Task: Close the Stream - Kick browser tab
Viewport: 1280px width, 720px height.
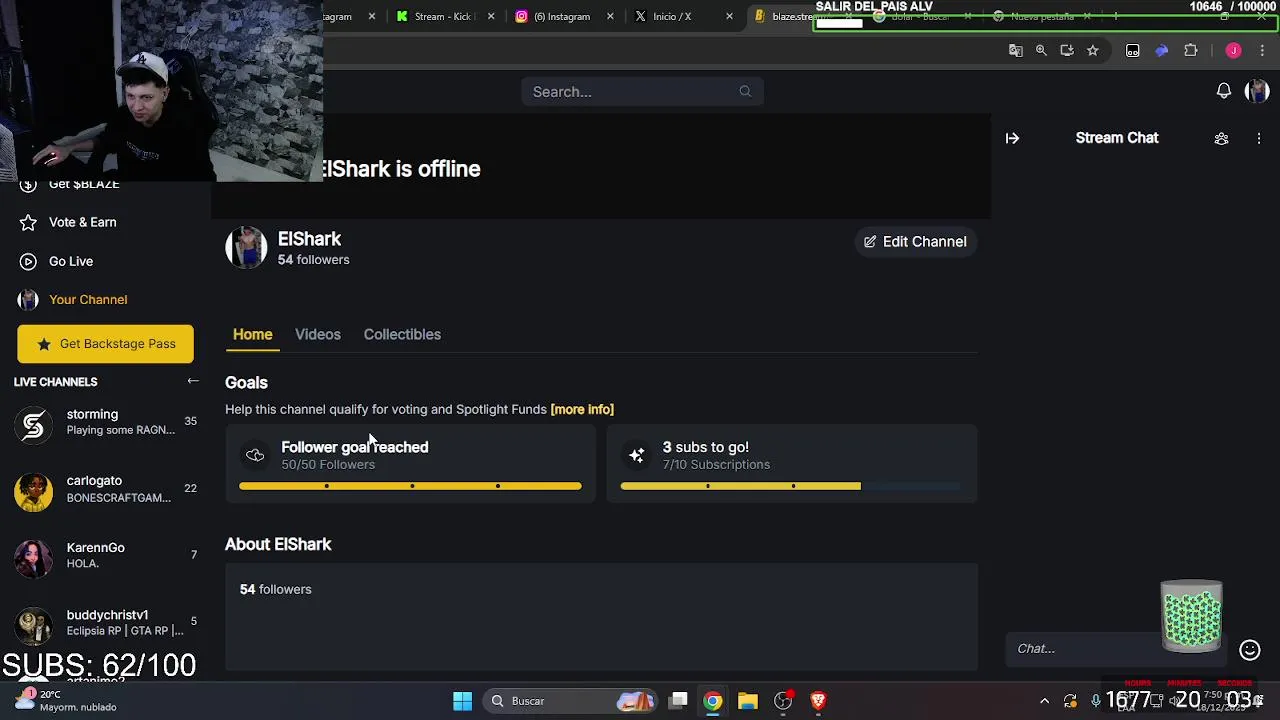Action: point(491,16)
